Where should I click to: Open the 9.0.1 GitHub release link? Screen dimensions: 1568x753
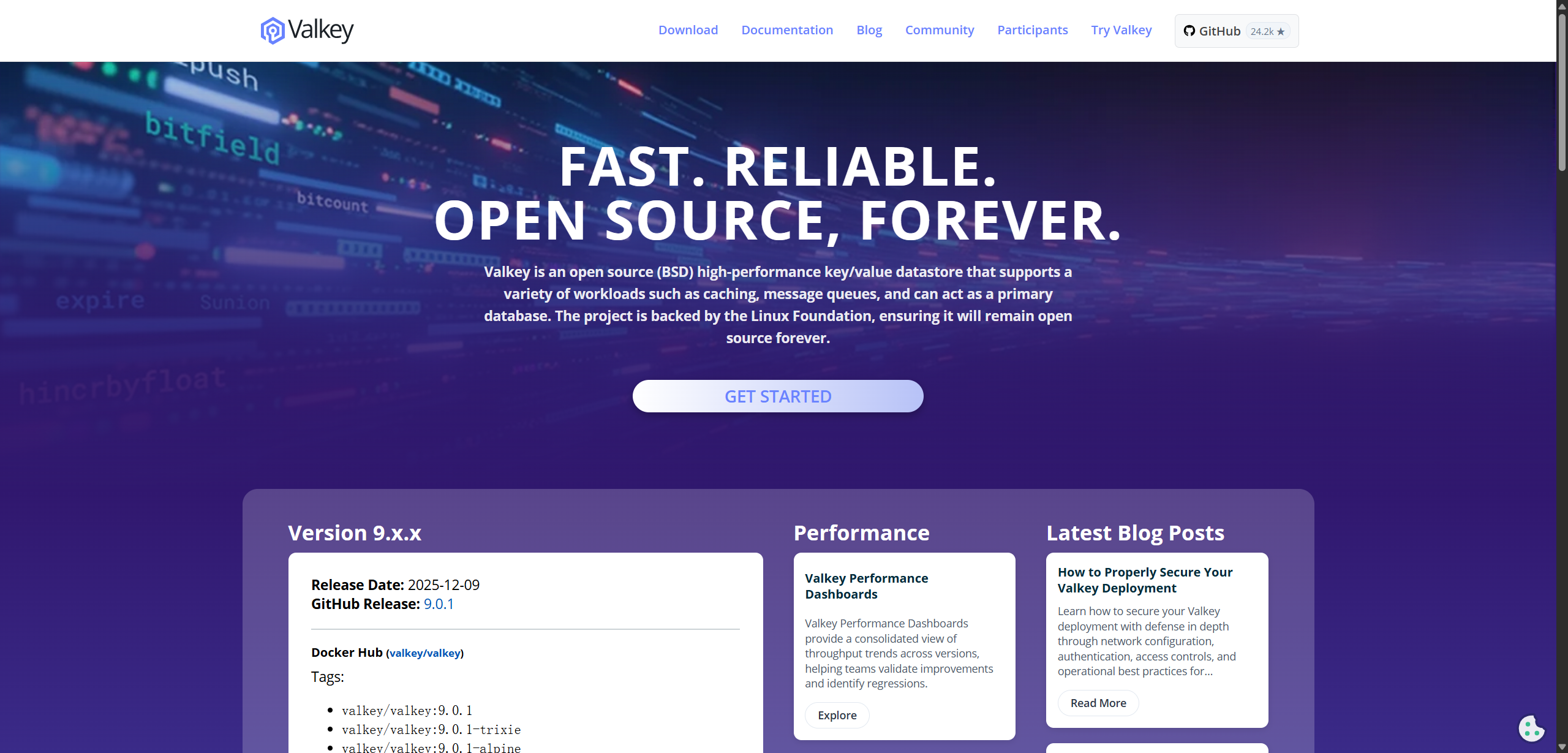coord(439,604)
